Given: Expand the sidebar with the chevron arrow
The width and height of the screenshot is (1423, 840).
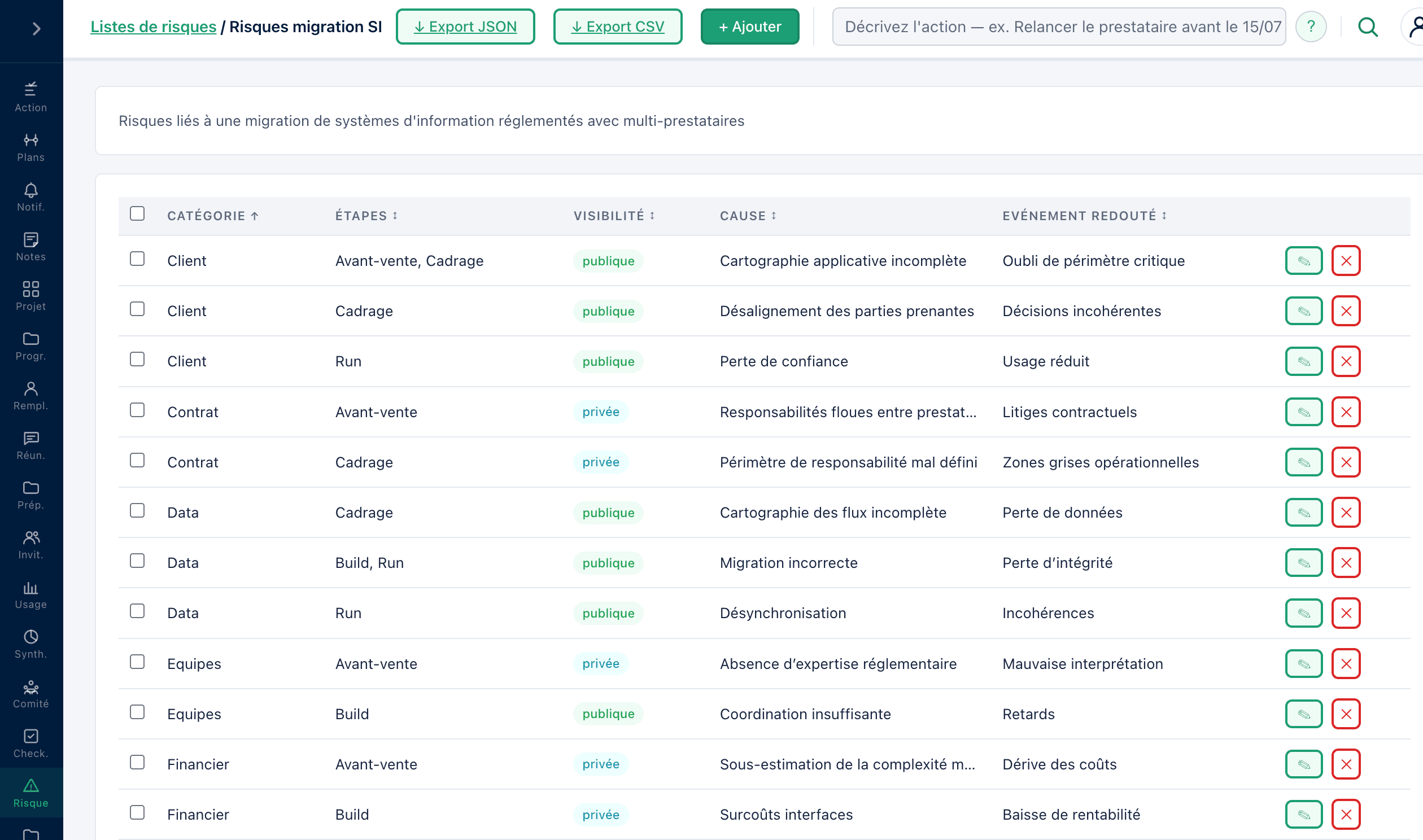Looking at the screenshot, I should pos(36,28).
